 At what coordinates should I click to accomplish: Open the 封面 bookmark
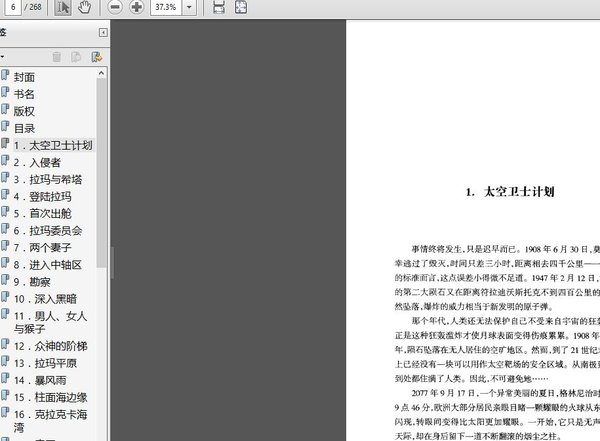pyautogui.click(x=24, y=77)
